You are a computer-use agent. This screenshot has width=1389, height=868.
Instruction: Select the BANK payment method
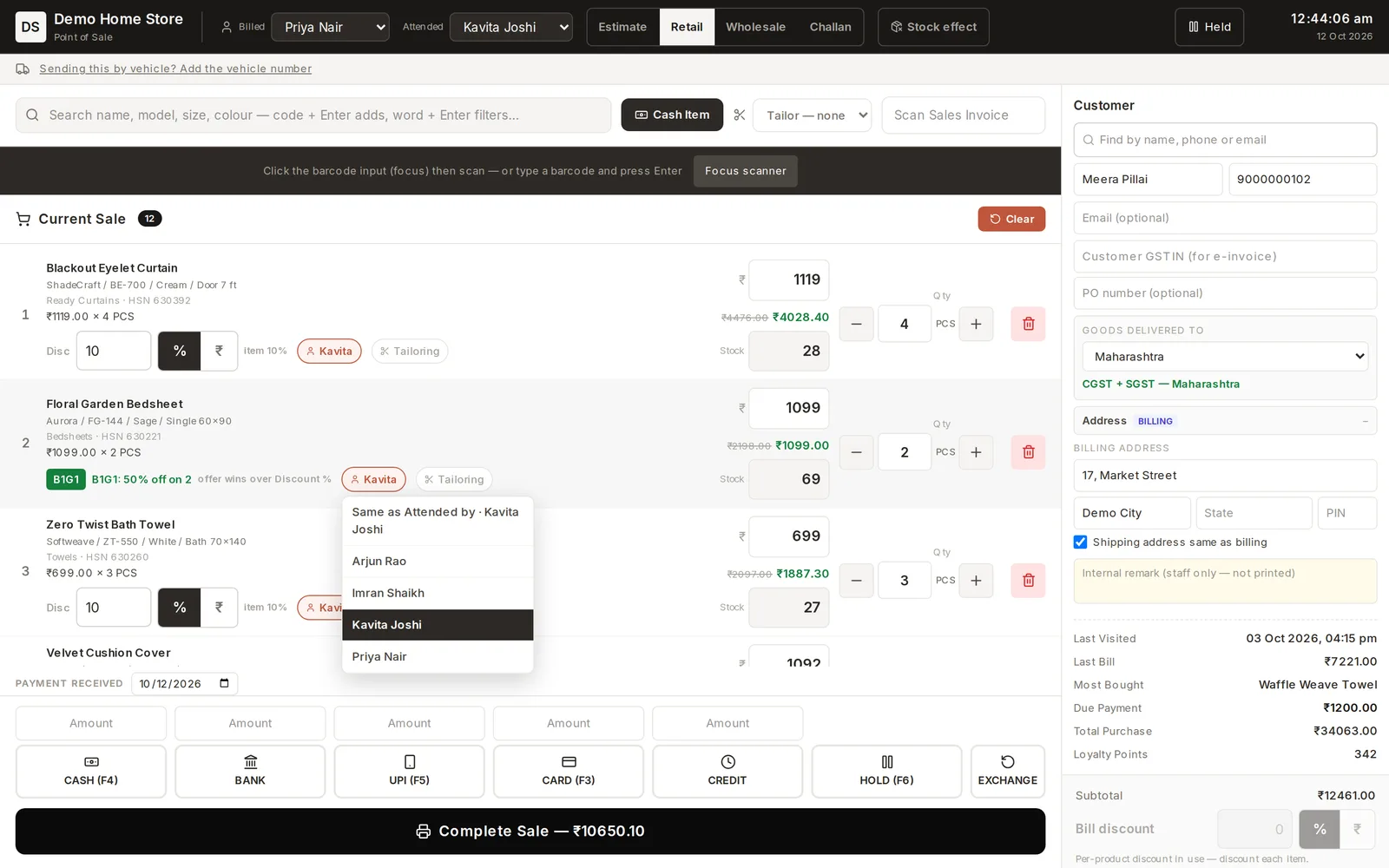point(250,771)
